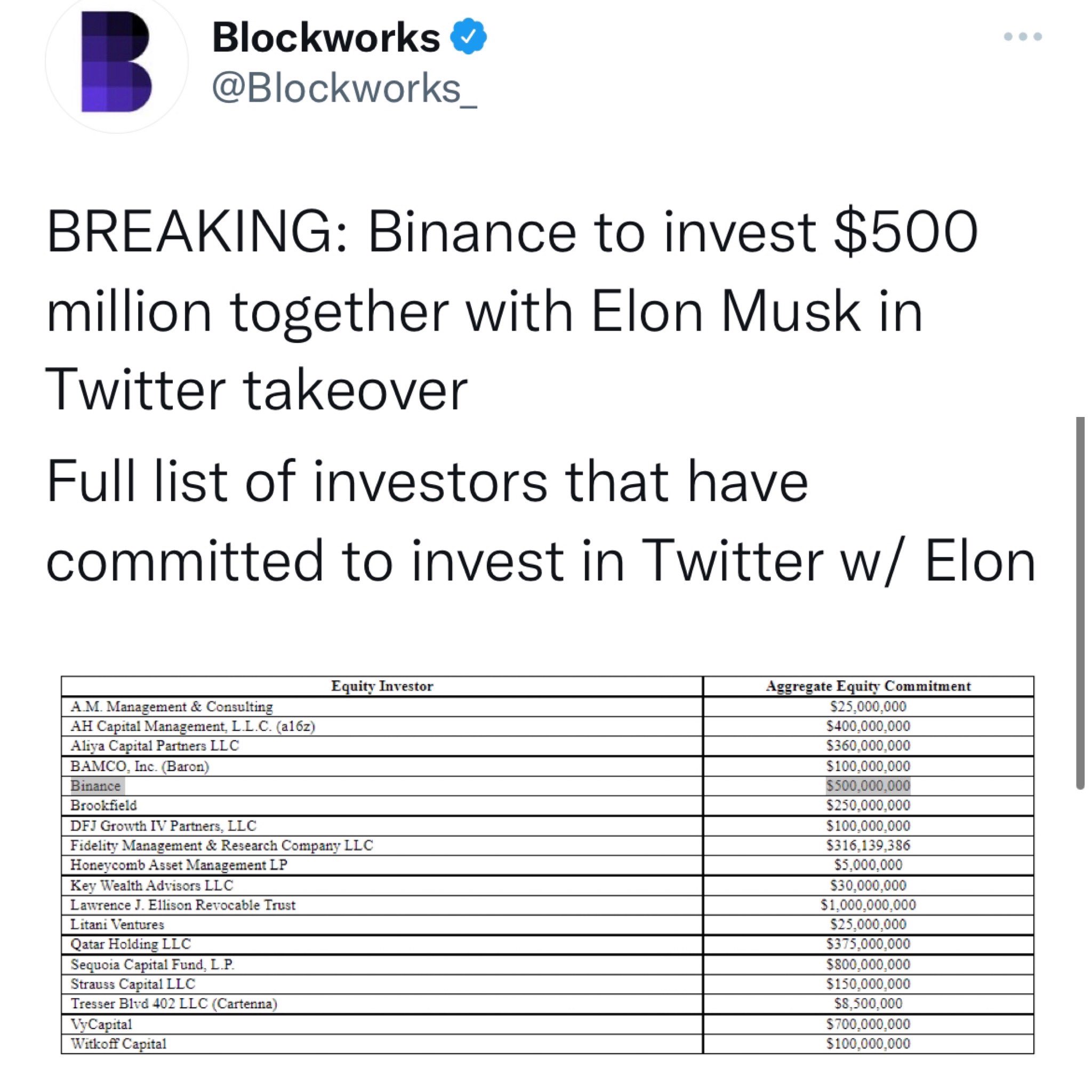1092x1092 pixels.
Task: Click the checkmark inside the verification badge
Action: [469, 37]
